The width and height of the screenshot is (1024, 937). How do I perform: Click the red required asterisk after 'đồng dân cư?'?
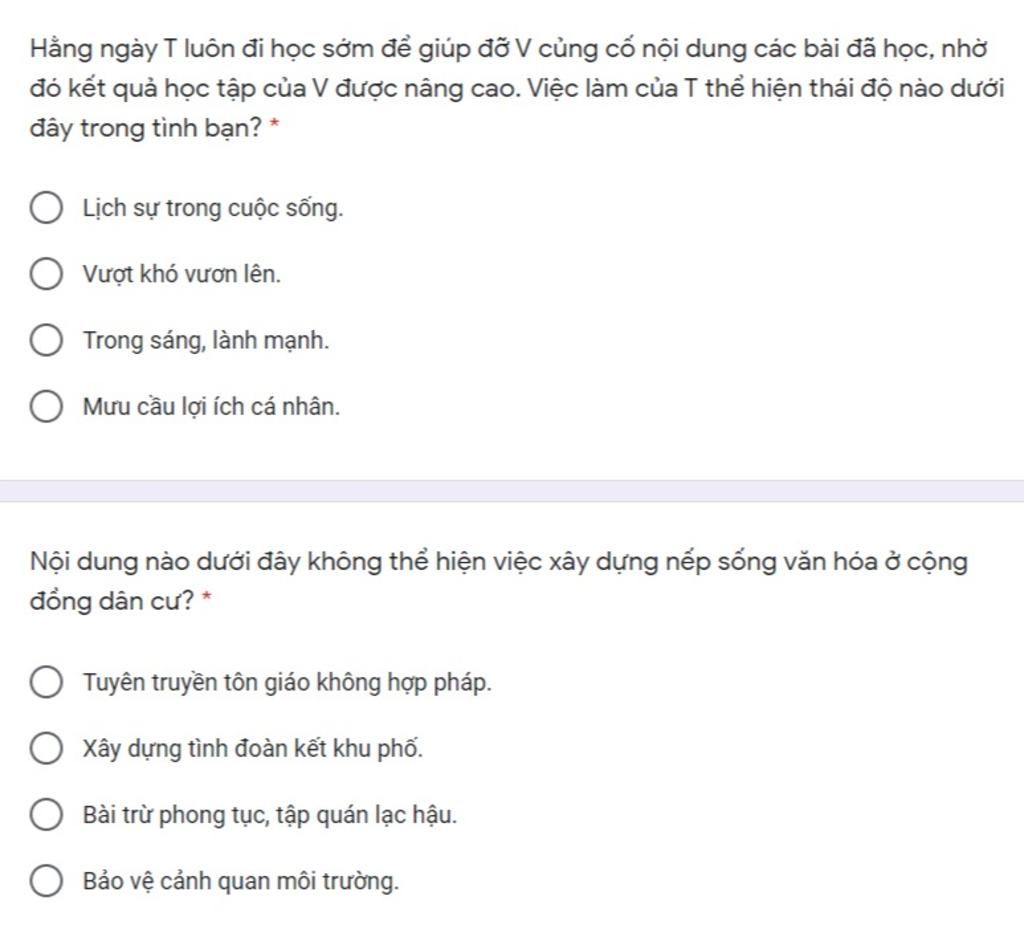pyautogui.click(x=207, y=597)
